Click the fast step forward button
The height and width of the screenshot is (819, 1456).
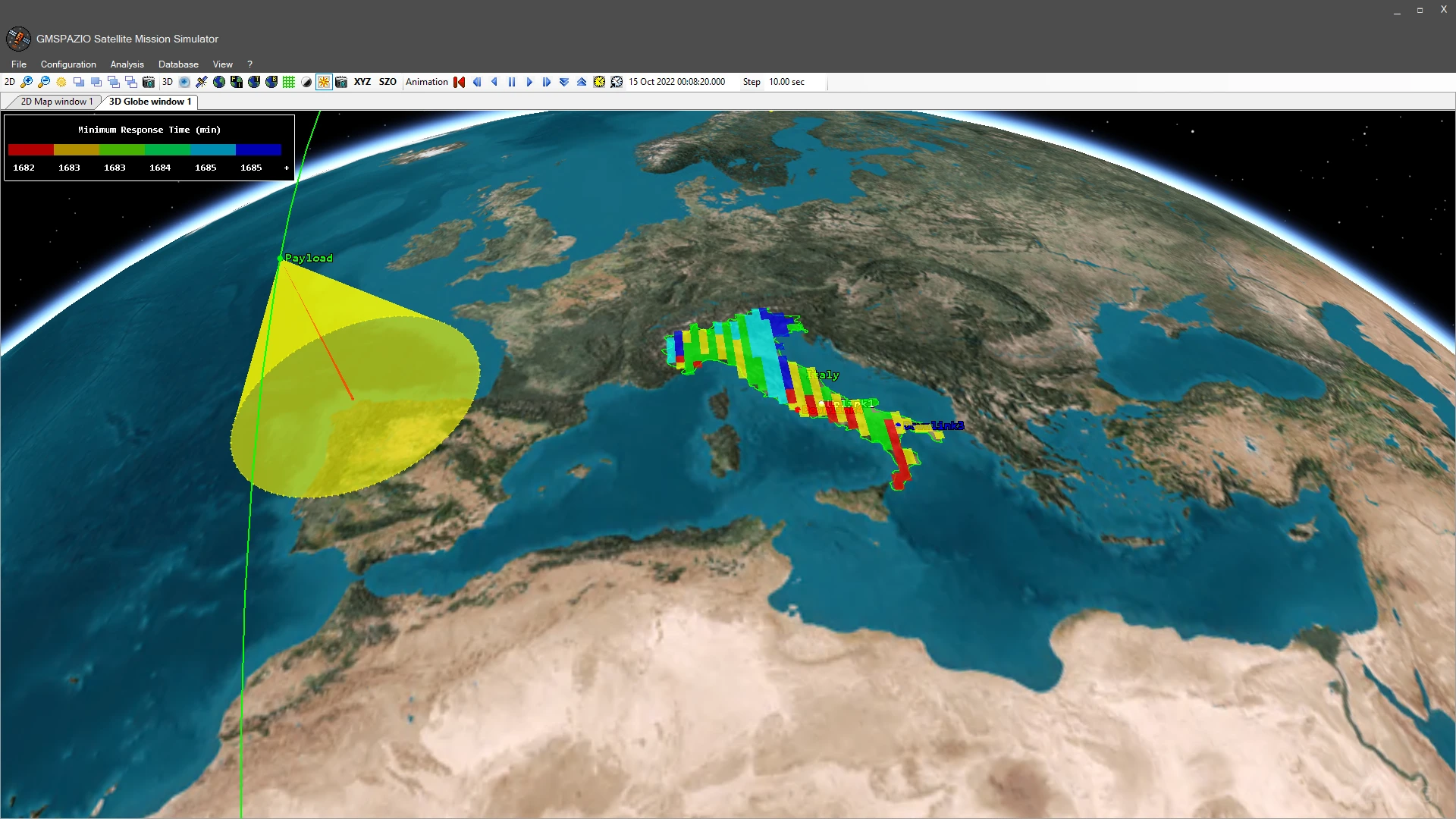coord(547,82)
